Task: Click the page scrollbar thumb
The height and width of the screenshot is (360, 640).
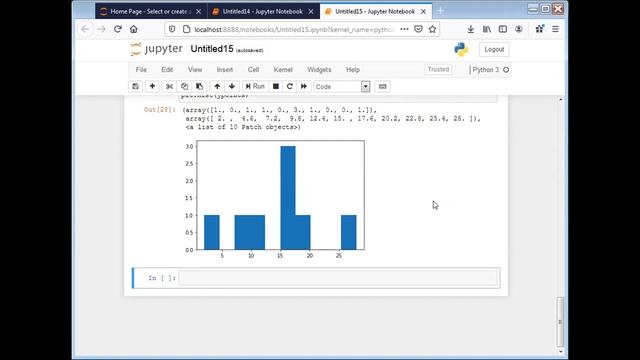Action: 560,322
